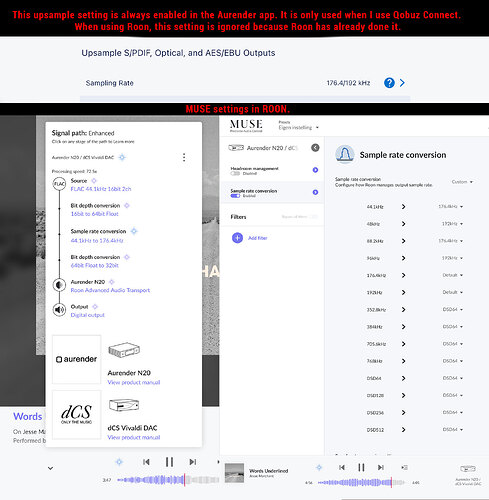The width and height of the screenshot is (489, 500).
Task: Click the left waveform seek bar
Action: (168, 480)
